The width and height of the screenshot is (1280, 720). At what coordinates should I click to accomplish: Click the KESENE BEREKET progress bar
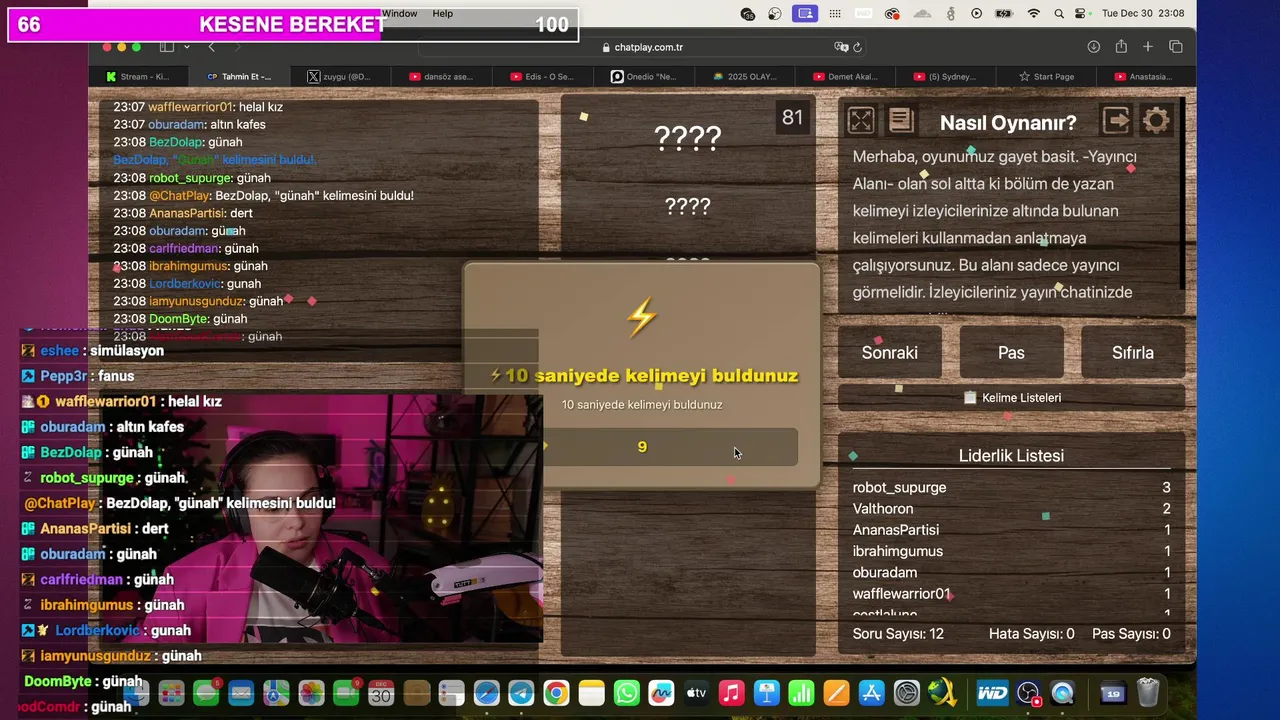pos(293,25)
